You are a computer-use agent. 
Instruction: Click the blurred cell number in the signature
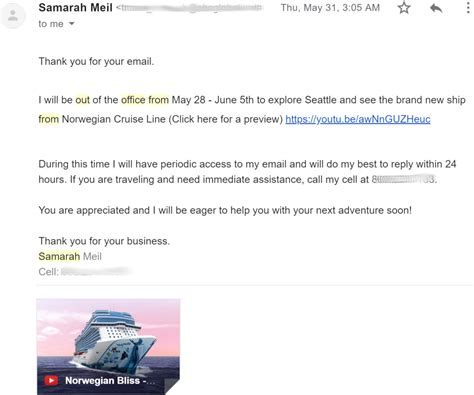pyautogui.click(x=95, y=272)
